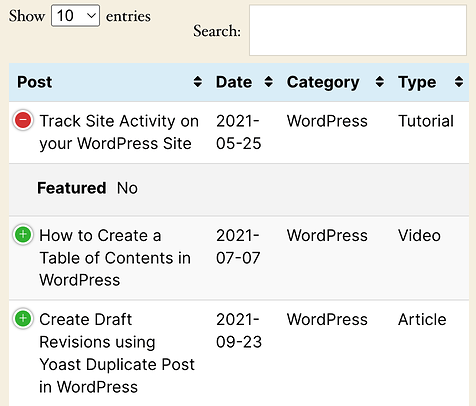
Task: Click the Article type cell
Action: (x=422, y=320)
